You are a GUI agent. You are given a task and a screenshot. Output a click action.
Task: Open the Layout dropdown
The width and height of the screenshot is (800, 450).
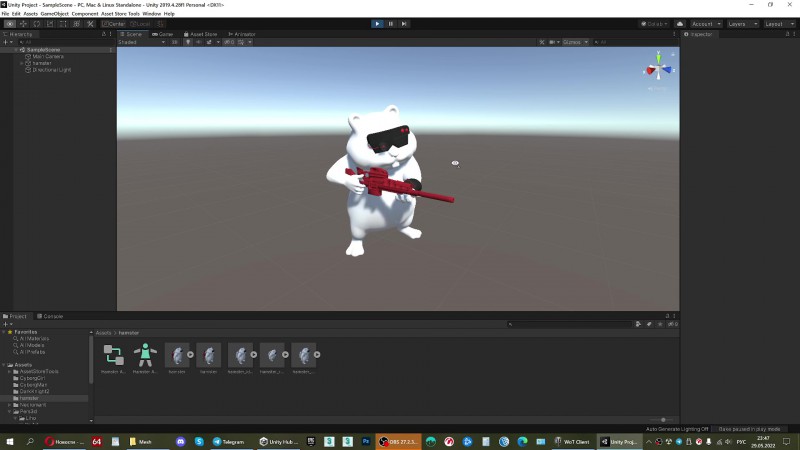[x=779, y=24]
